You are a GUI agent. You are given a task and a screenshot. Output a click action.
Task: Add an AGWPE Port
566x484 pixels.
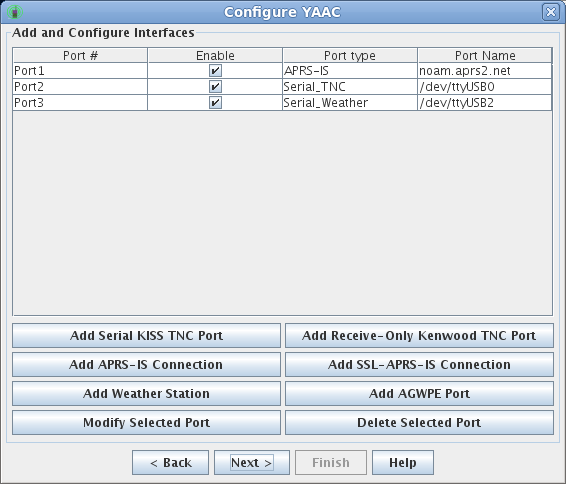[x=419, y=393]
